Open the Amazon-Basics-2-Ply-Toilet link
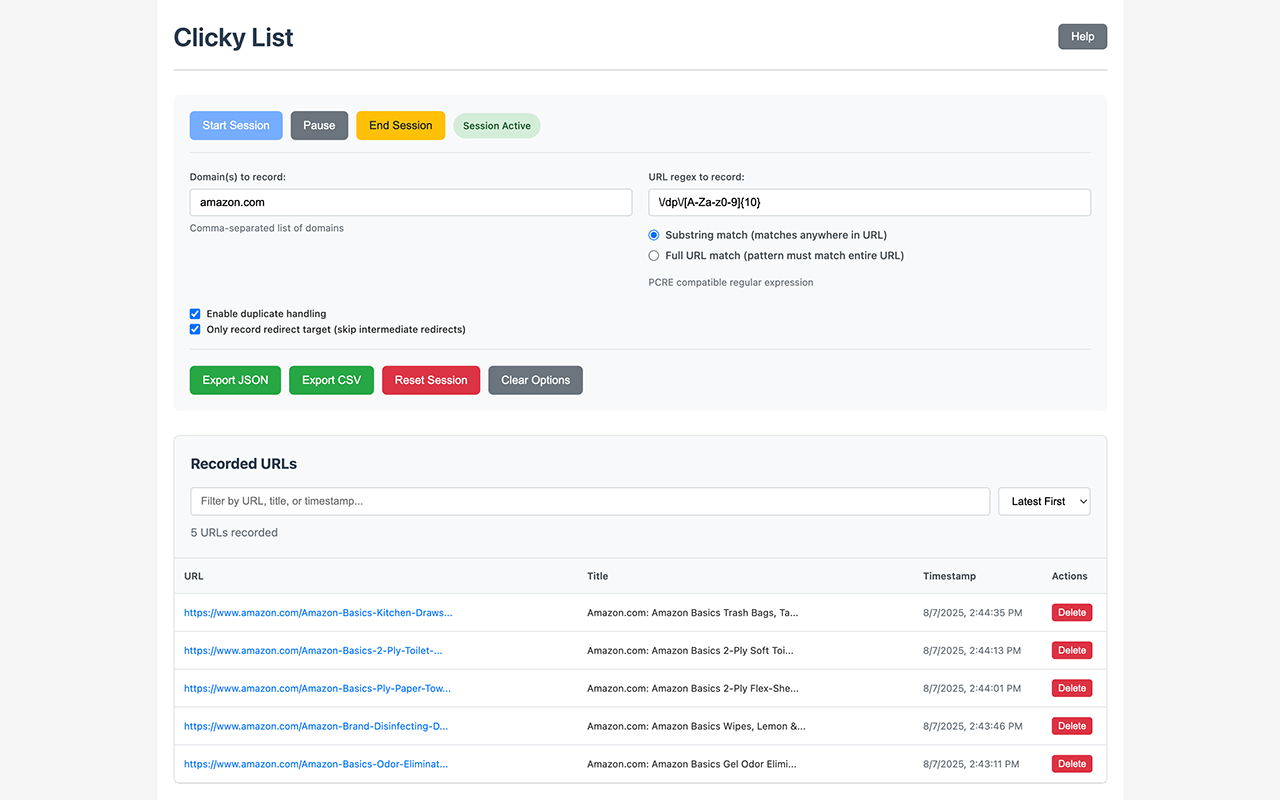The image size is (1280, 800). point(313,651)
